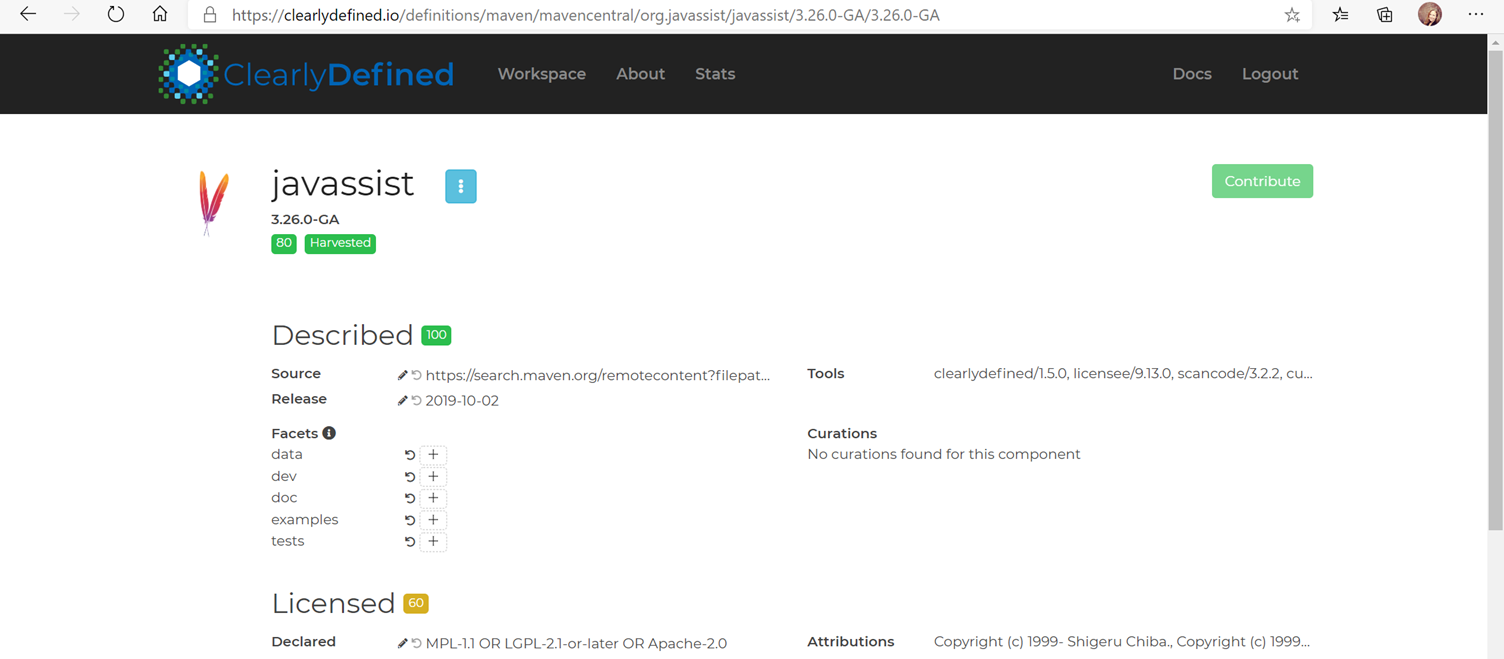Open the search.maven.org source link

(598, 375)
